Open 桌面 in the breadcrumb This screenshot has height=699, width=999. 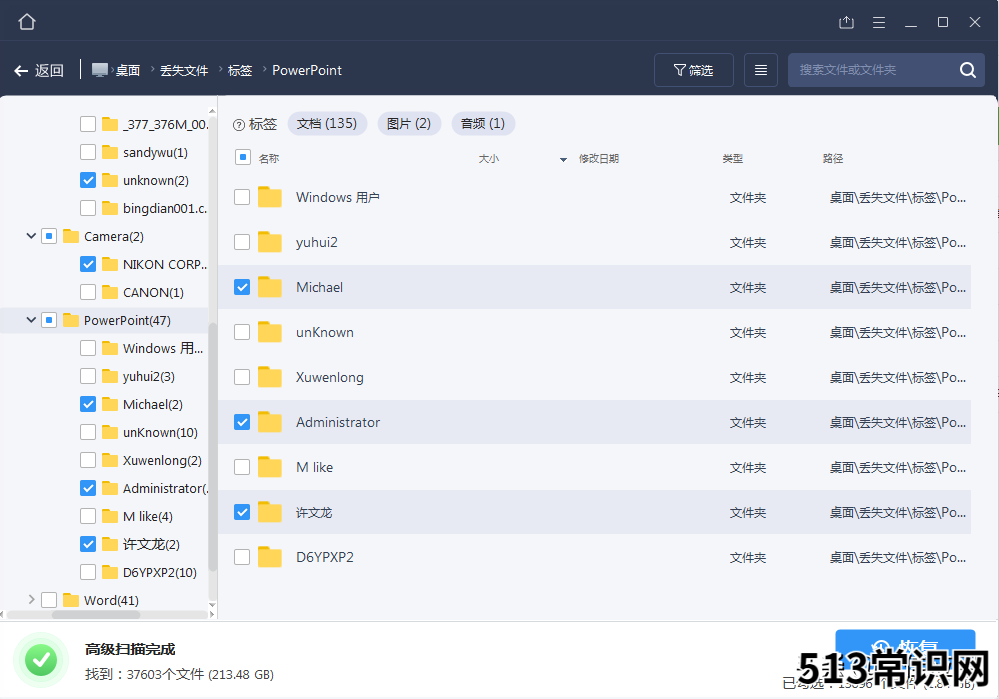tap(128, 70)
